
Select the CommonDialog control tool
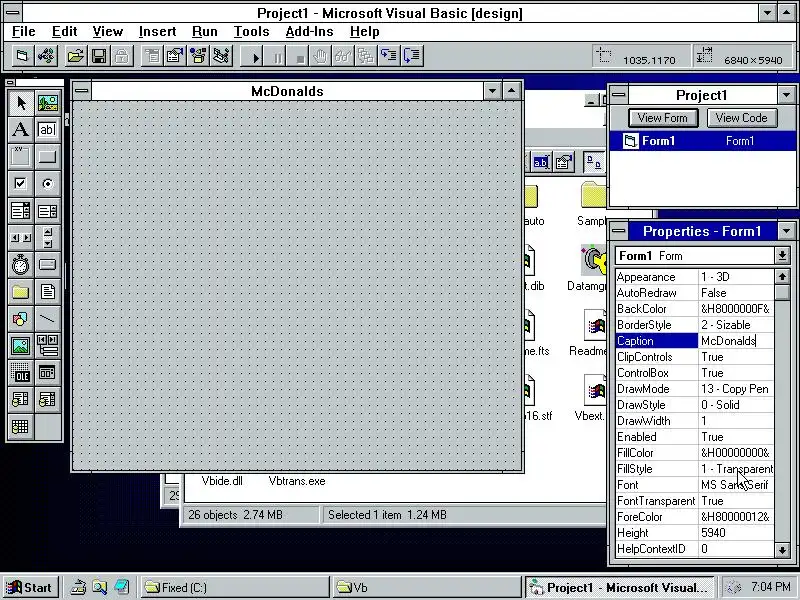click(x=47, y=373)
